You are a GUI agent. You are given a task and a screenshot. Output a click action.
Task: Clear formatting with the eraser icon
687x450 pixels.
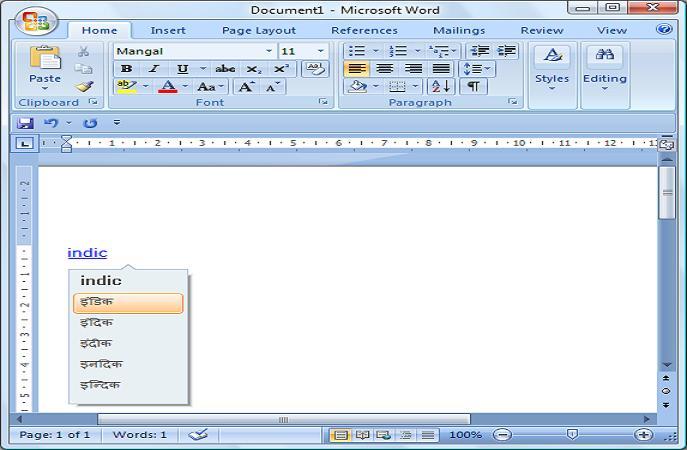(x=315, y=69)
